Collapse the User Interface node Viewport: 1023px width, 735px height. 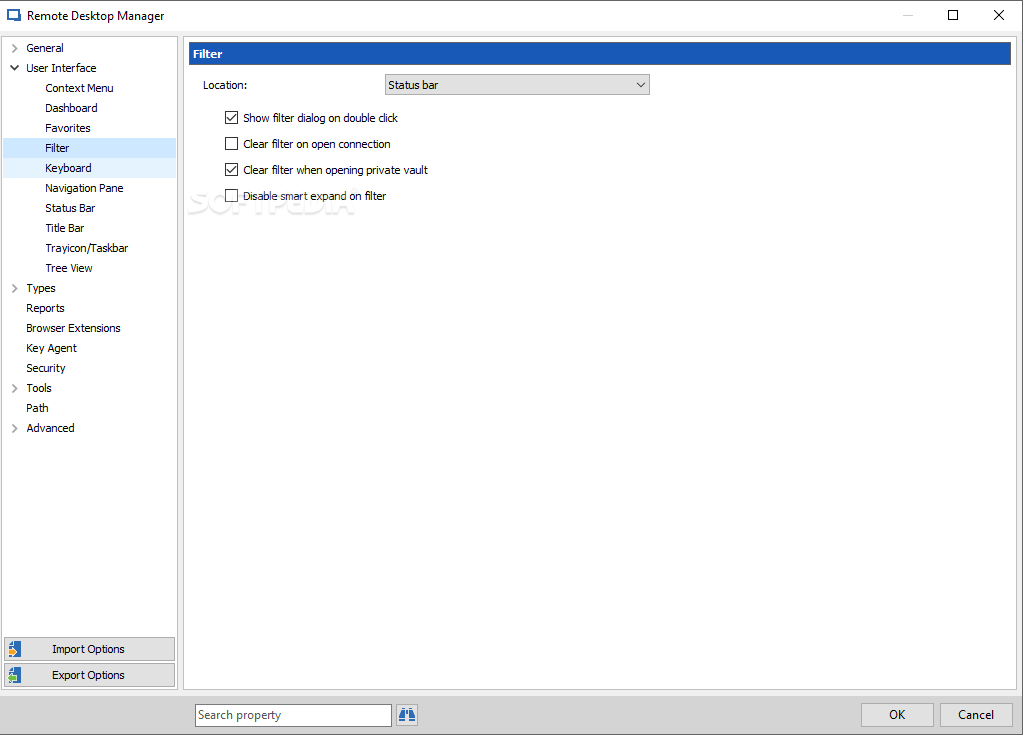[14, 68]
